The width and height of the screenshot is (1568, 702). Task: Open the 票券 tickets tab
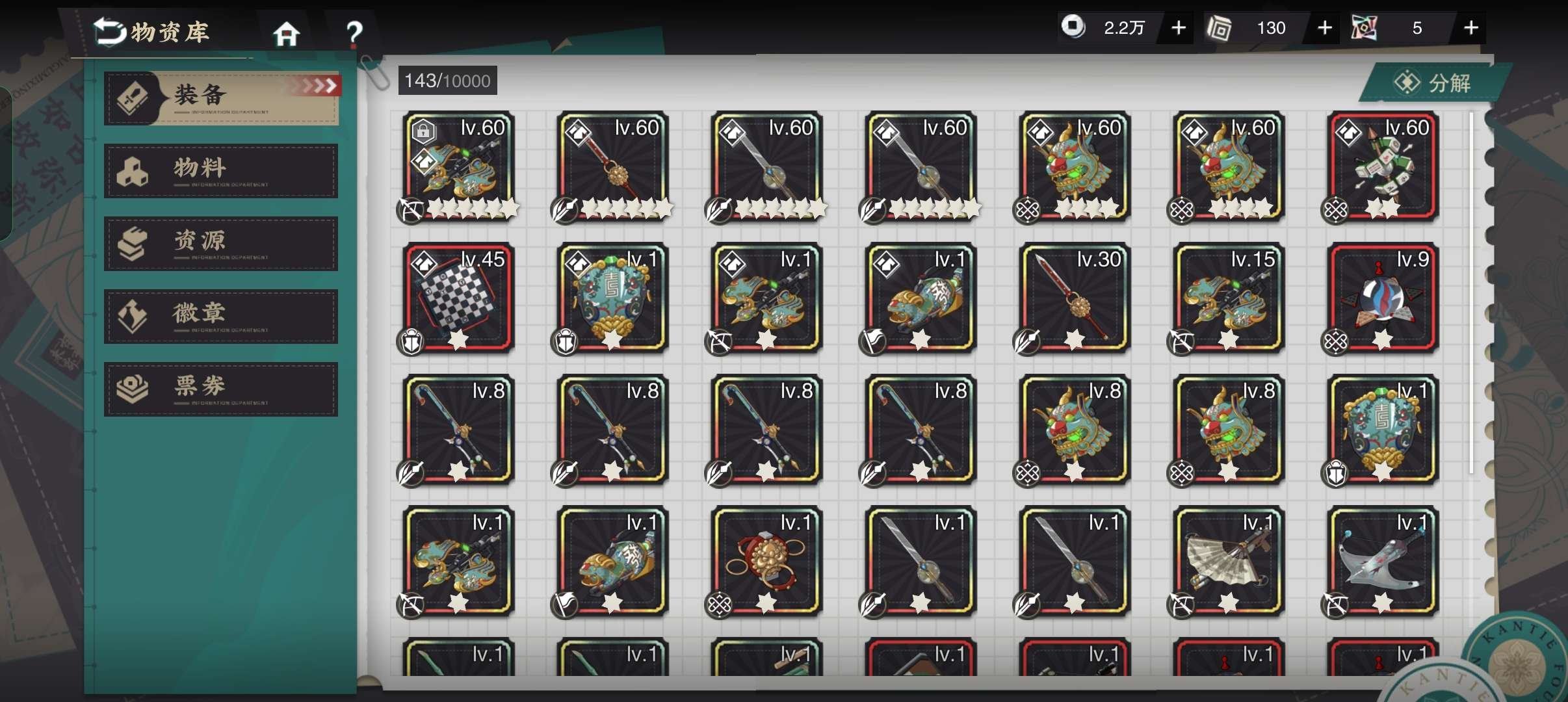coord(221,389)
